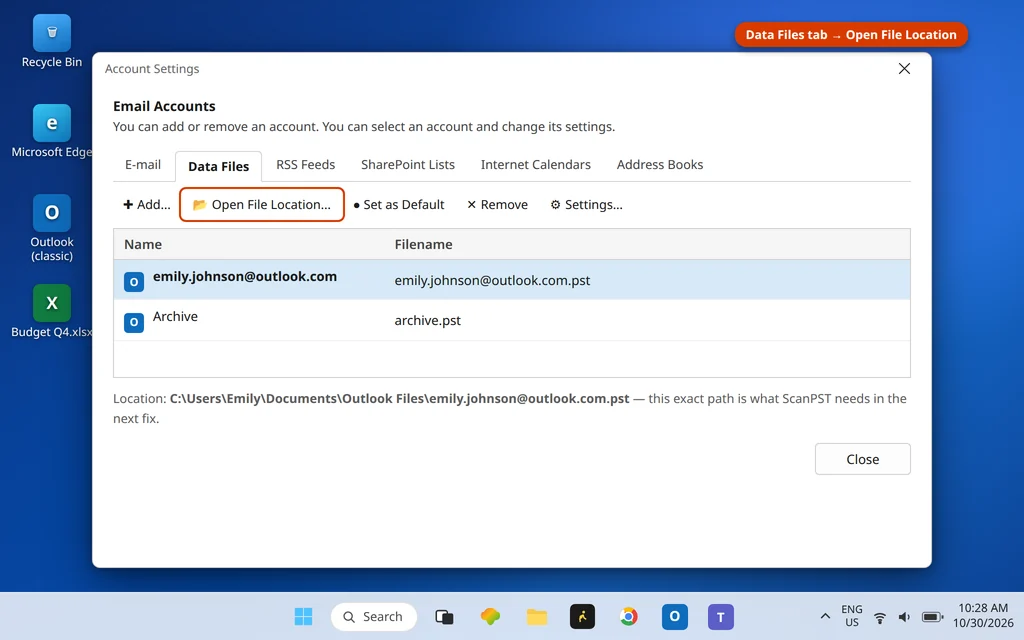
Task: Open the clock and date flyout
Action: [983, 616]
